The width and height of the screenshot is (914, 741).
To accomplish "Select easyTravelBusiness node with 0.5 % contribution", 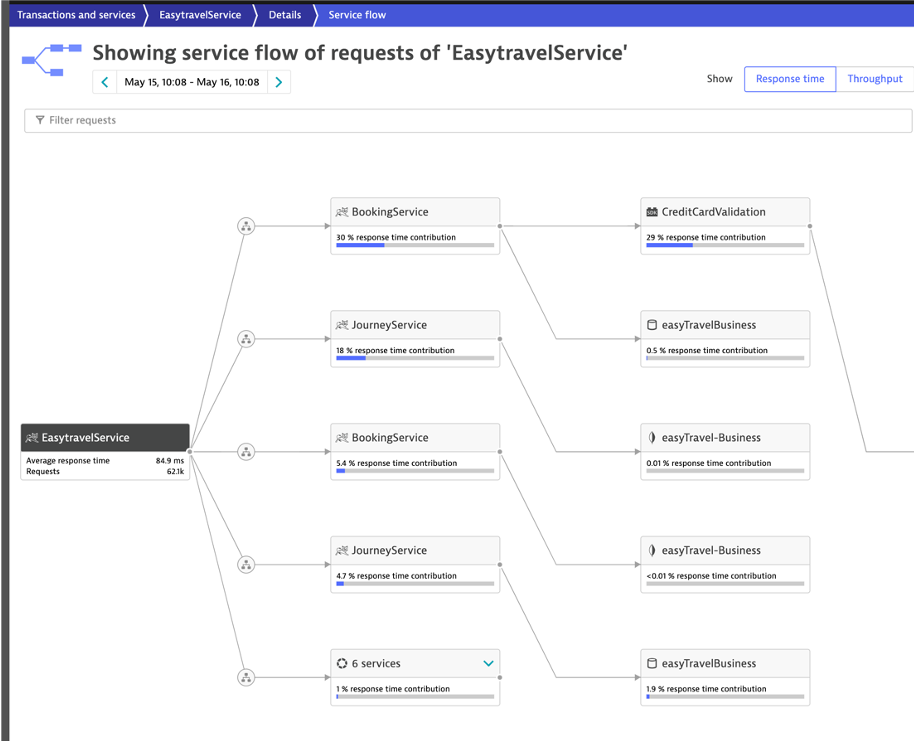I will (725, 339).
